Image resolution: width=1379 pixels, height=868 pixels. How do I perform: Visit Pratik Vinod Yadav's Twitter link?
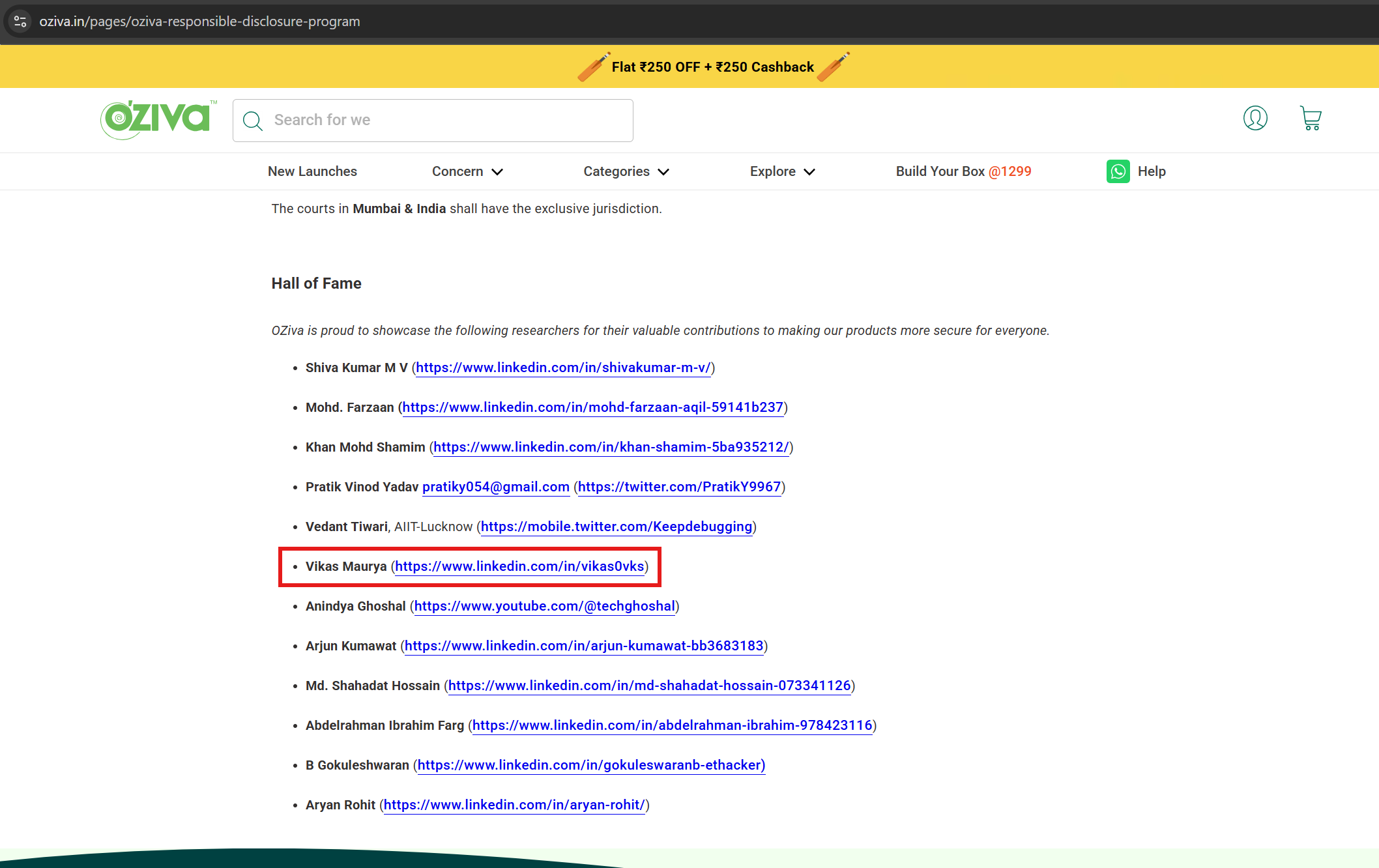(x=678, y=487)
